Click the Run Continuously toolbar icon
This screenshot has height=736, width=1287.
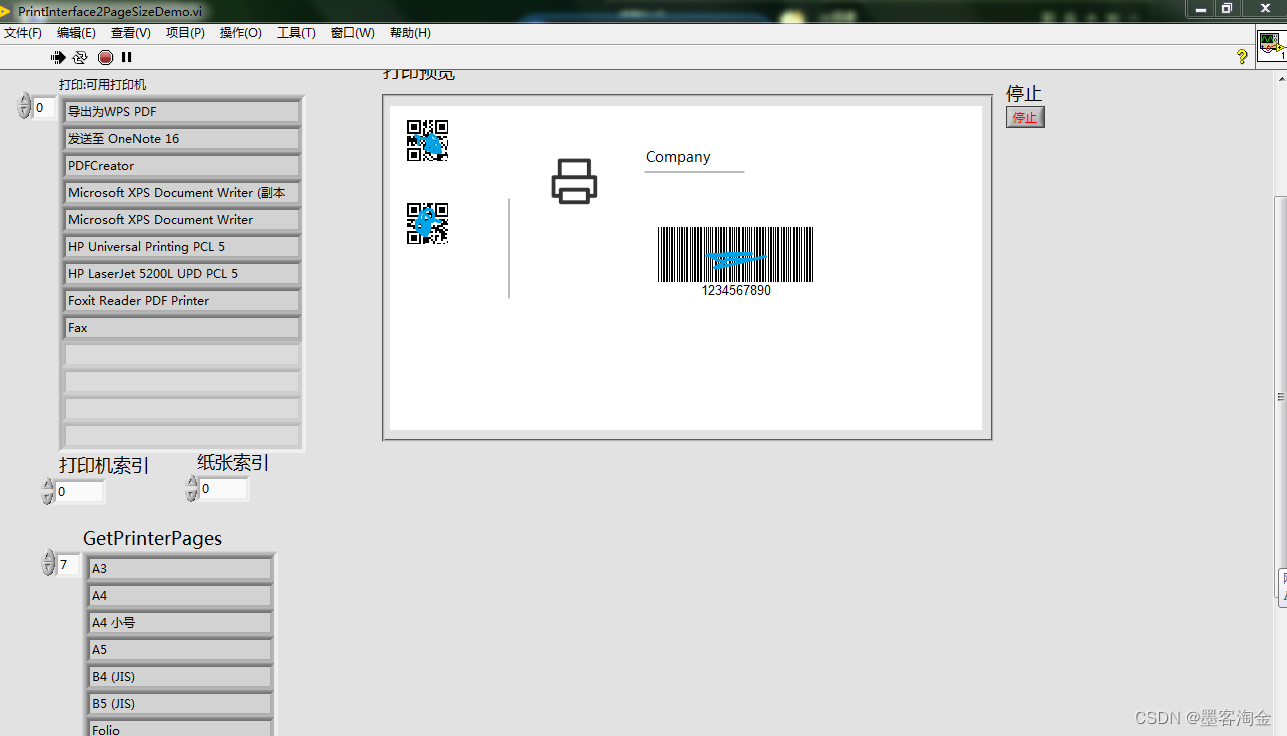coord(81,58)
